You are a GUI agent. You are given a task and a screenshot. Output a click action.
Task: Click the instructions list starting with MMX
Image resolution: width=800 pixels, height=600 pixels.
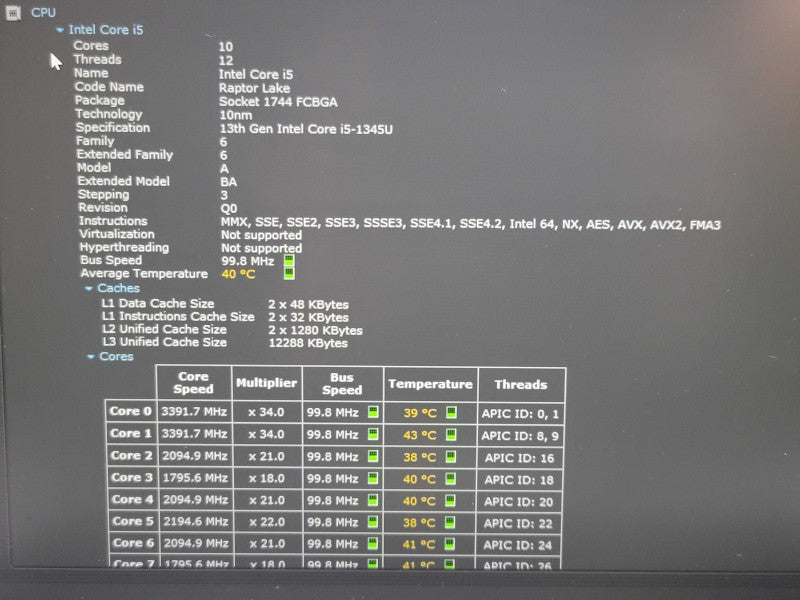[470, 224]
